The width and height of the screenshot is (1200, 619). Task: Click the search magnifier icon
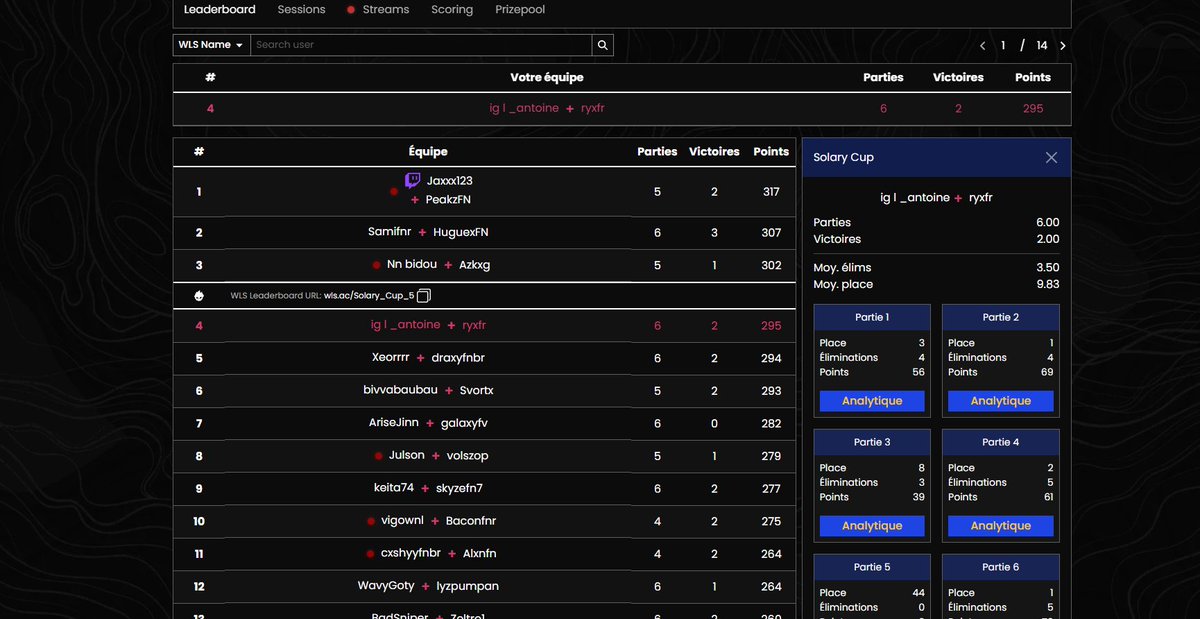[602, 45]
